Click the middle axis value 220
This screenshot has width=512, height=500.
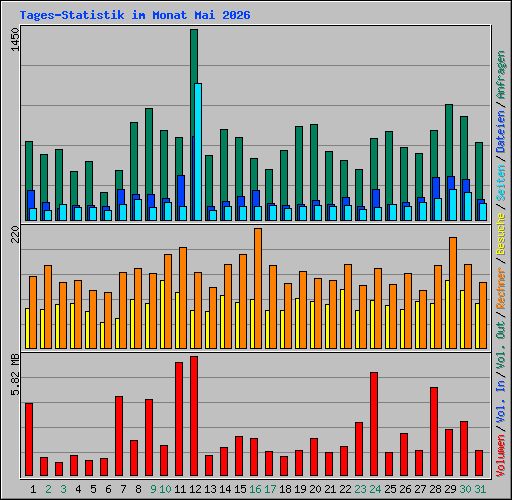point(15,234)
